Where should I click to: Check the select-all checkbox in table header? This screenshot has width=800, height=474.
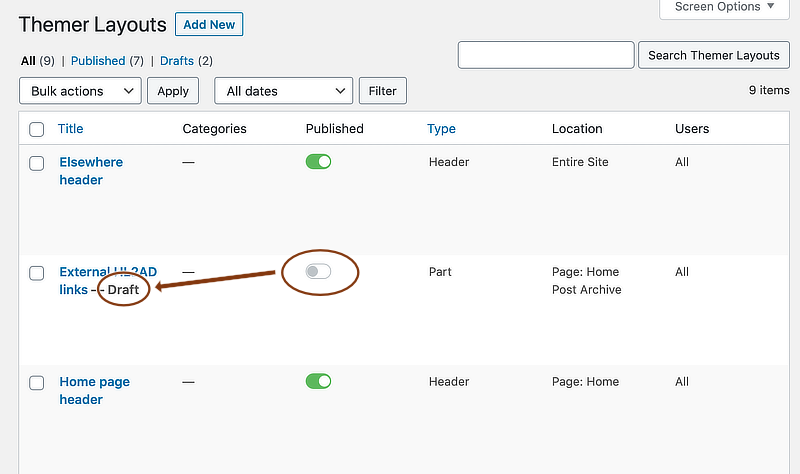[x=37, y=129]
